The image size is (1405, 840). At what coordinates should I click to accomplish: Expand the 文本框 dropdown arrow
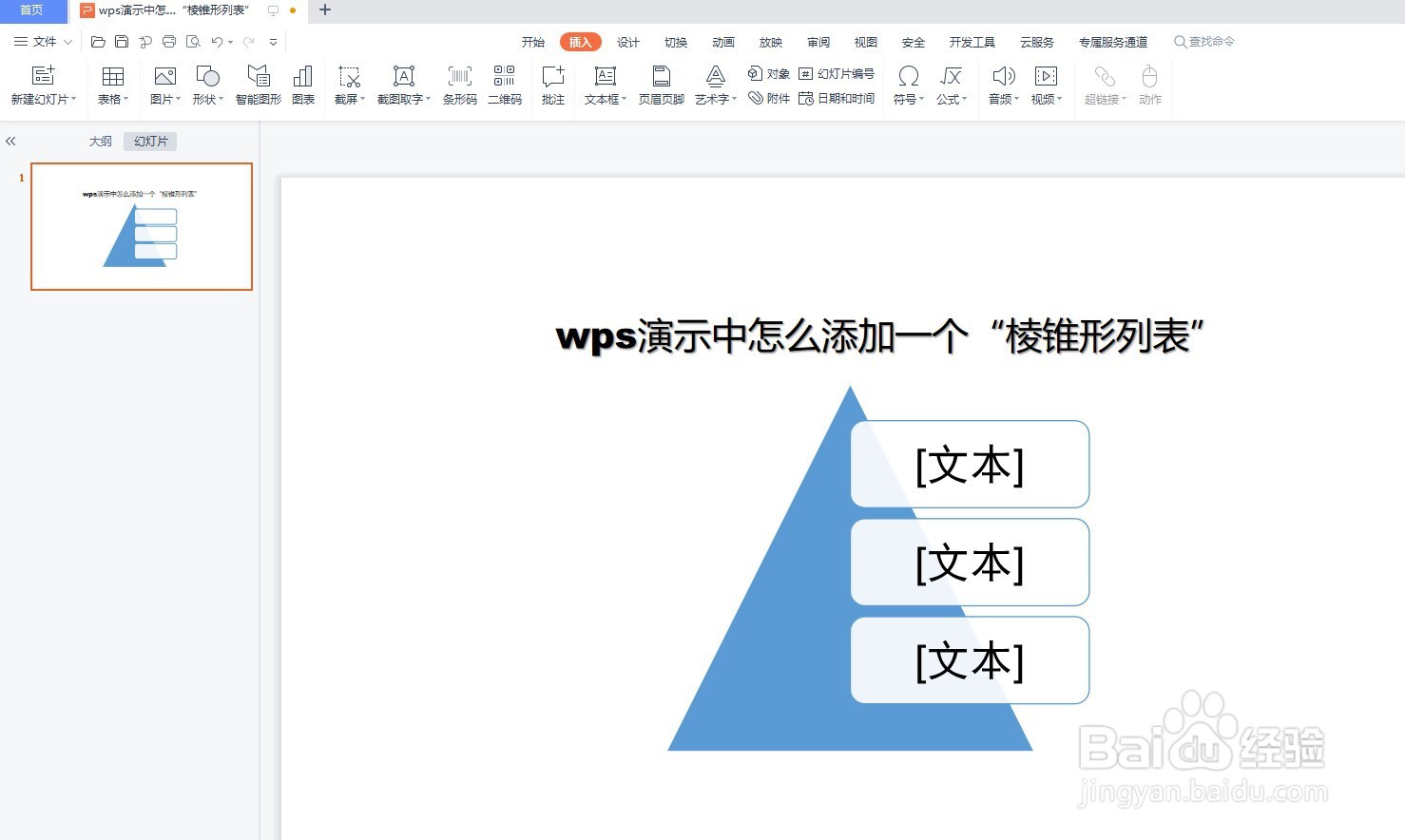(625, 100)
